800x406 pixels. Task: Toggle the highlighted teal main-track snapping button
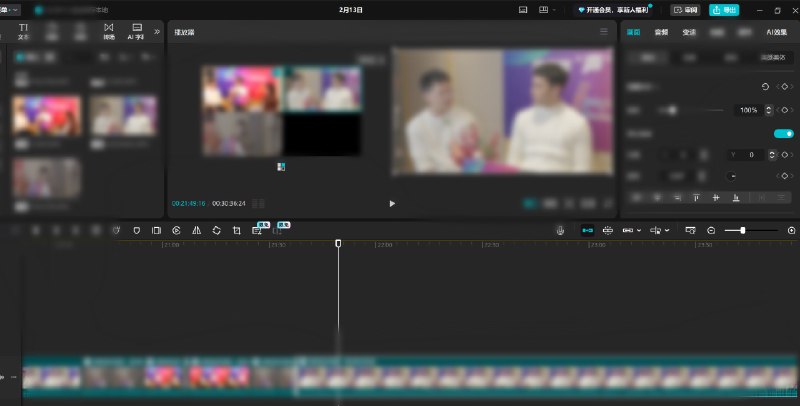point(587,230)
